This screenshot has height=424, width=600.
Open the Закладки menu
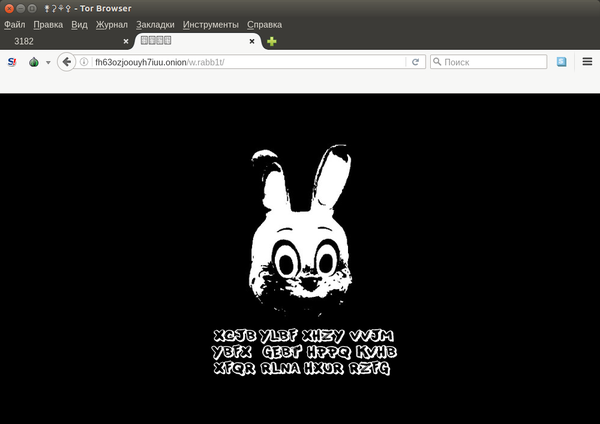click(155, 24)
